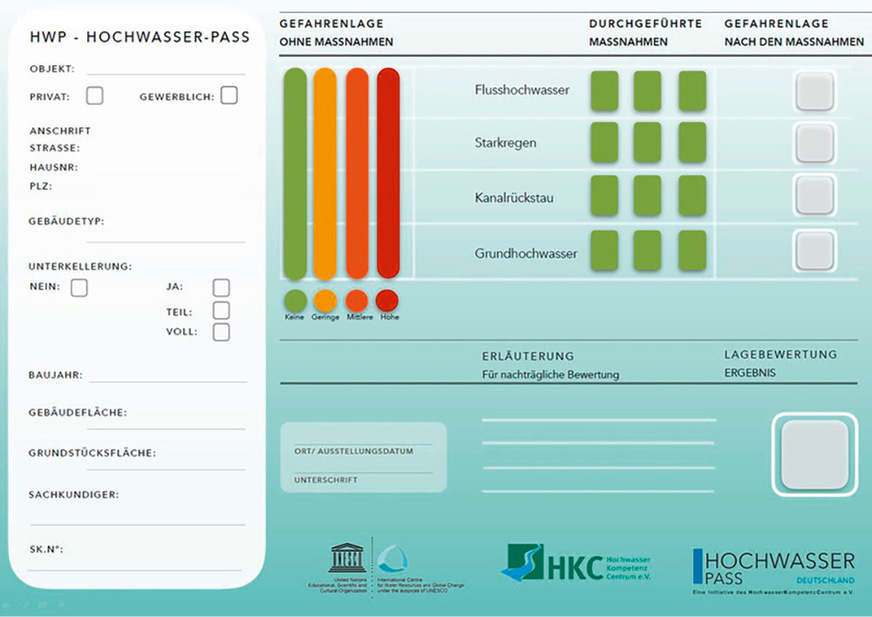
Task: Tick the 'Privat' checkbox
Action: [x=95, y=96]
